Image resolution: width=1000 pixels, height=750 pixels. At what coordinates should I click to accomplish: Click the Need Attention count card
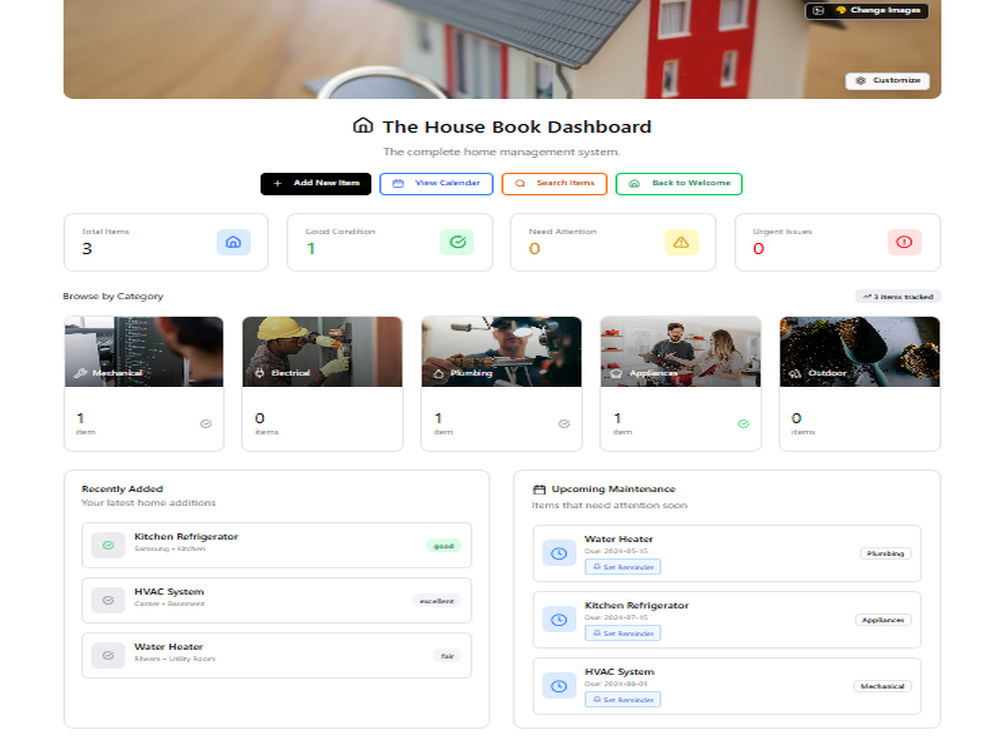click(613, 242)
